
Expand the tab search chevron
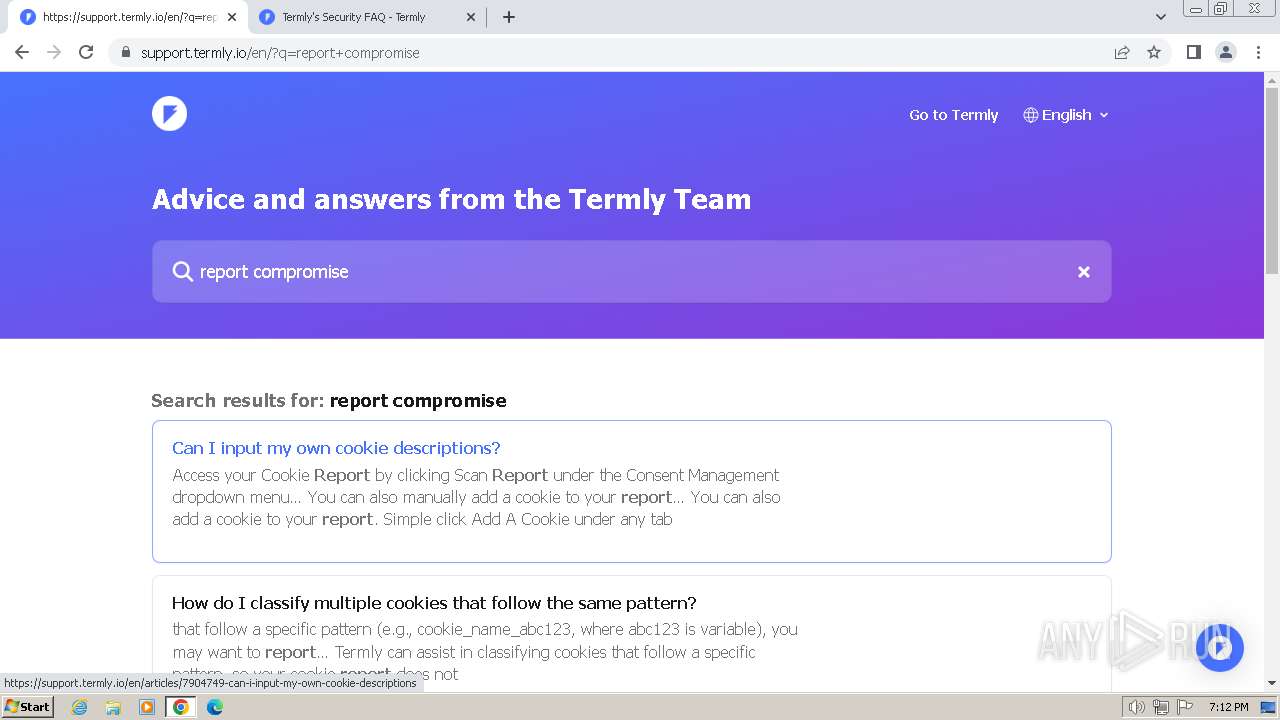(x=1160, y=17)
